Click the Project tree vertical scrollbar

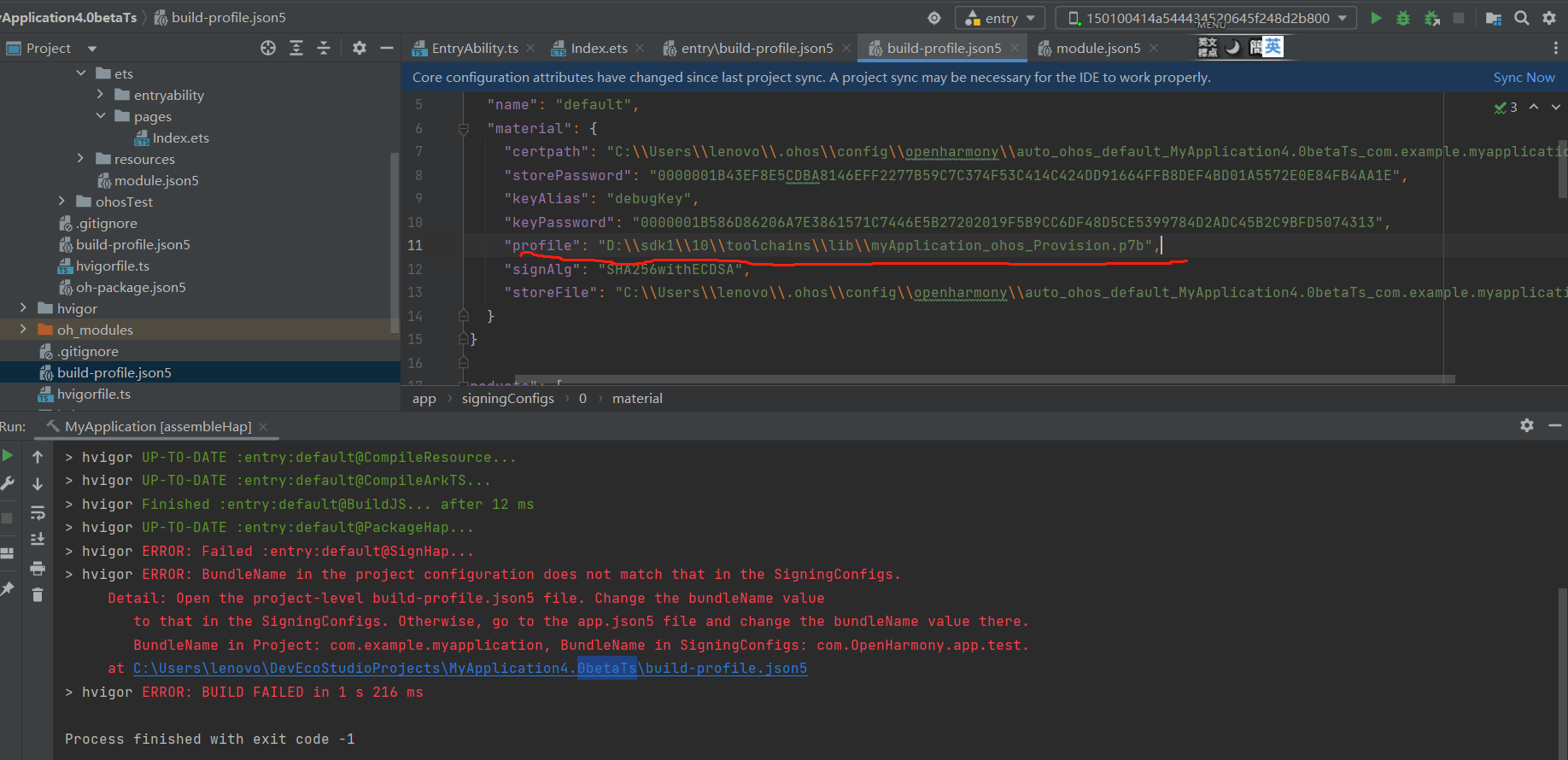pyautogui.click(x=395, y=243)
